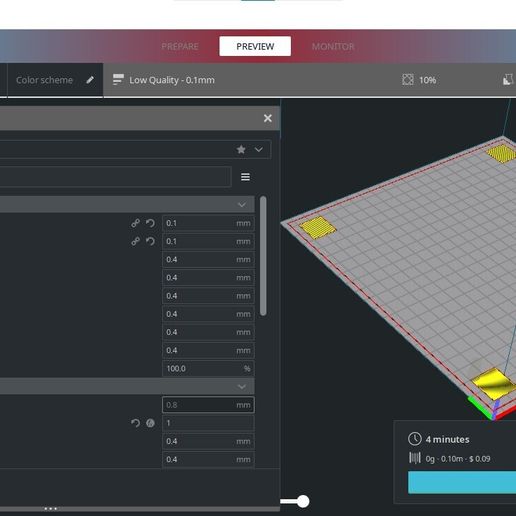Select the yellow model near axis origin
The image size is (516, 516).
click(493, 383)
